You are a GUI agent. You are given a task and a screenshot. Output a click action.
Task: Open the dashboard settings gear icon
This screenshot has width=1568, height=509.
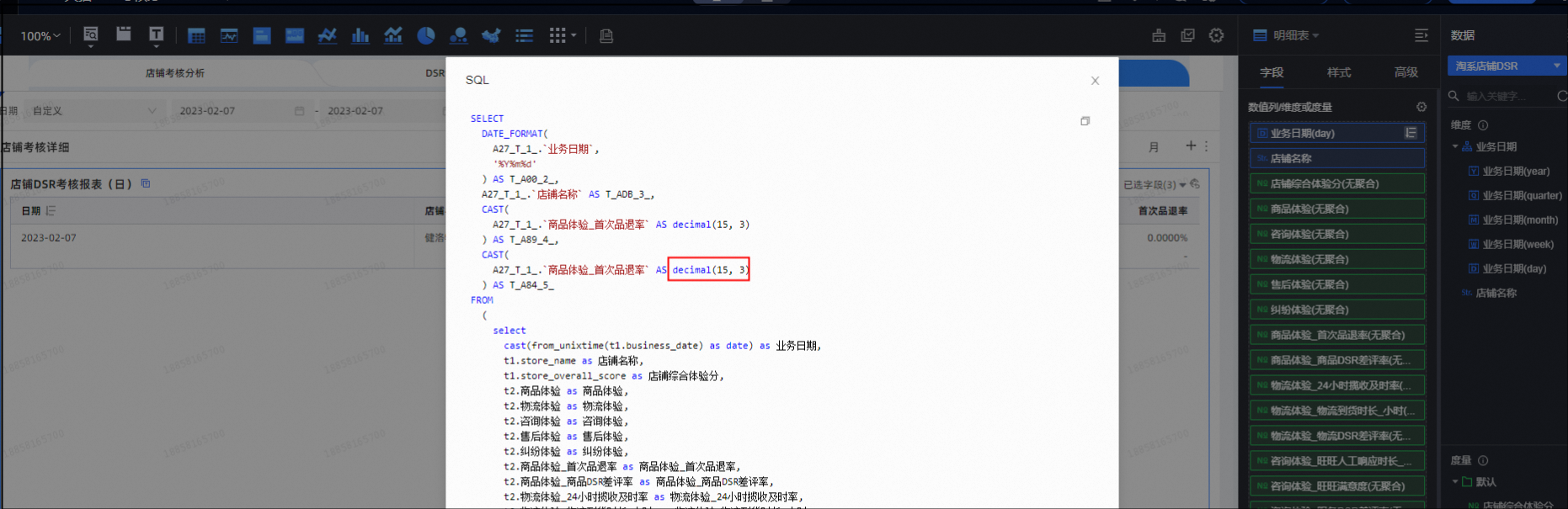[1216, 35]
